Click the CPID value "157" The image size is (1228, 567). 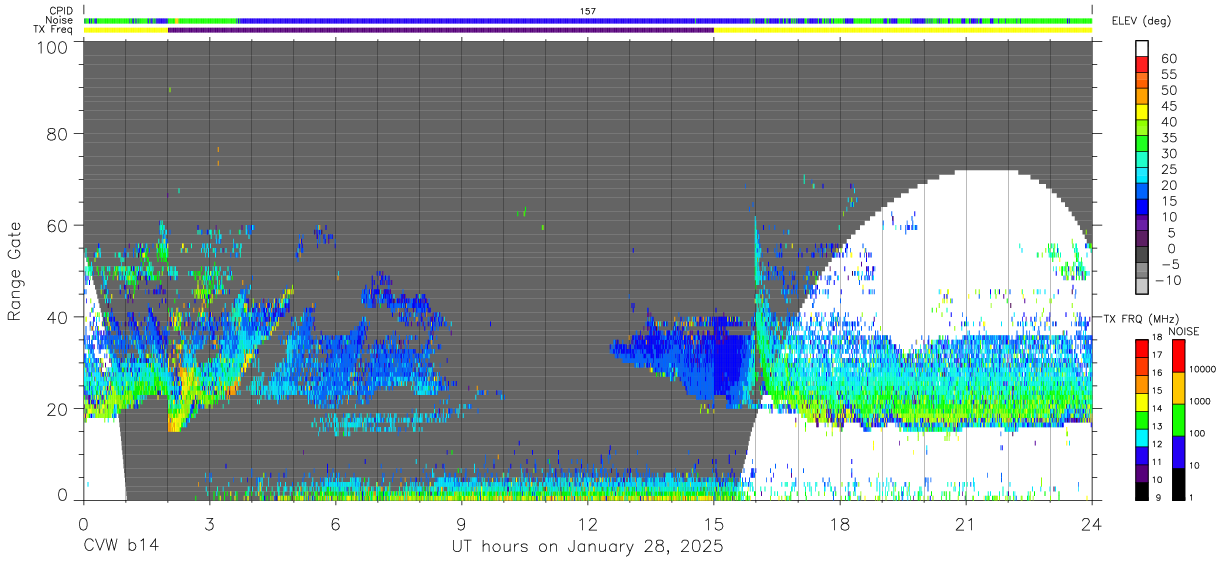[x=588, y=10]
